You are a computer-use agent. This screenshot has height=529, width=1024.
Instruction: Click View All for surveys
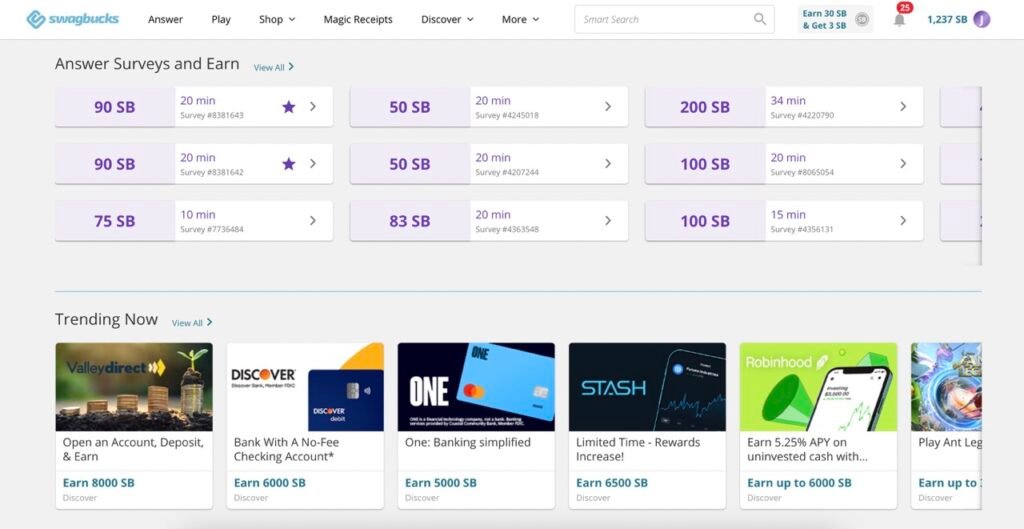click(274, 67)
